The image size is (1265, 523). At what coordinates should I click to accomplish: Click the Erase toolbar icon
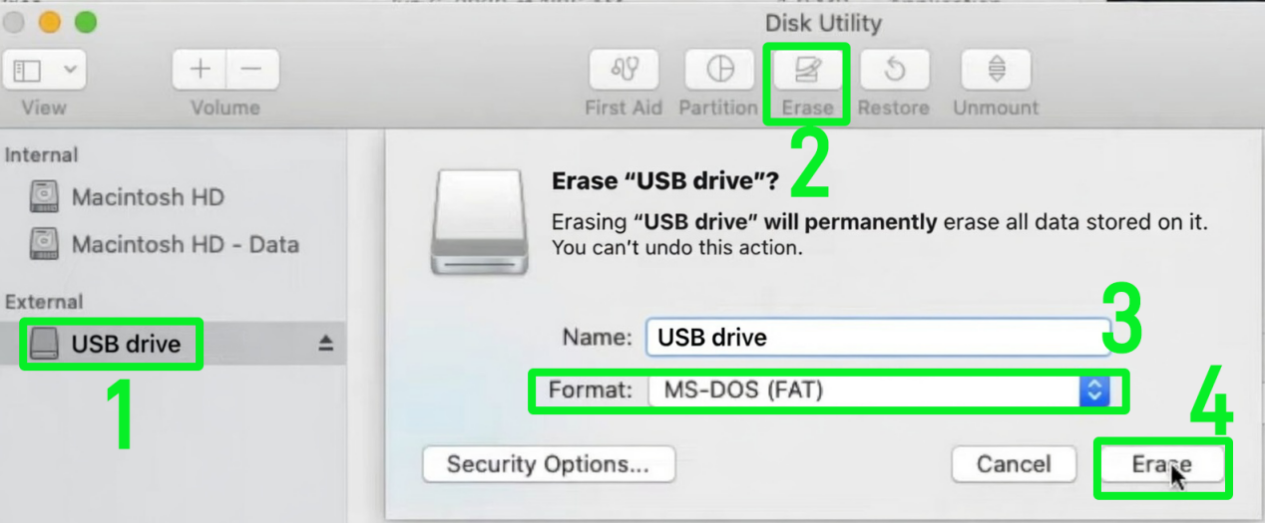pyautogui.click(x=807, y=70)
